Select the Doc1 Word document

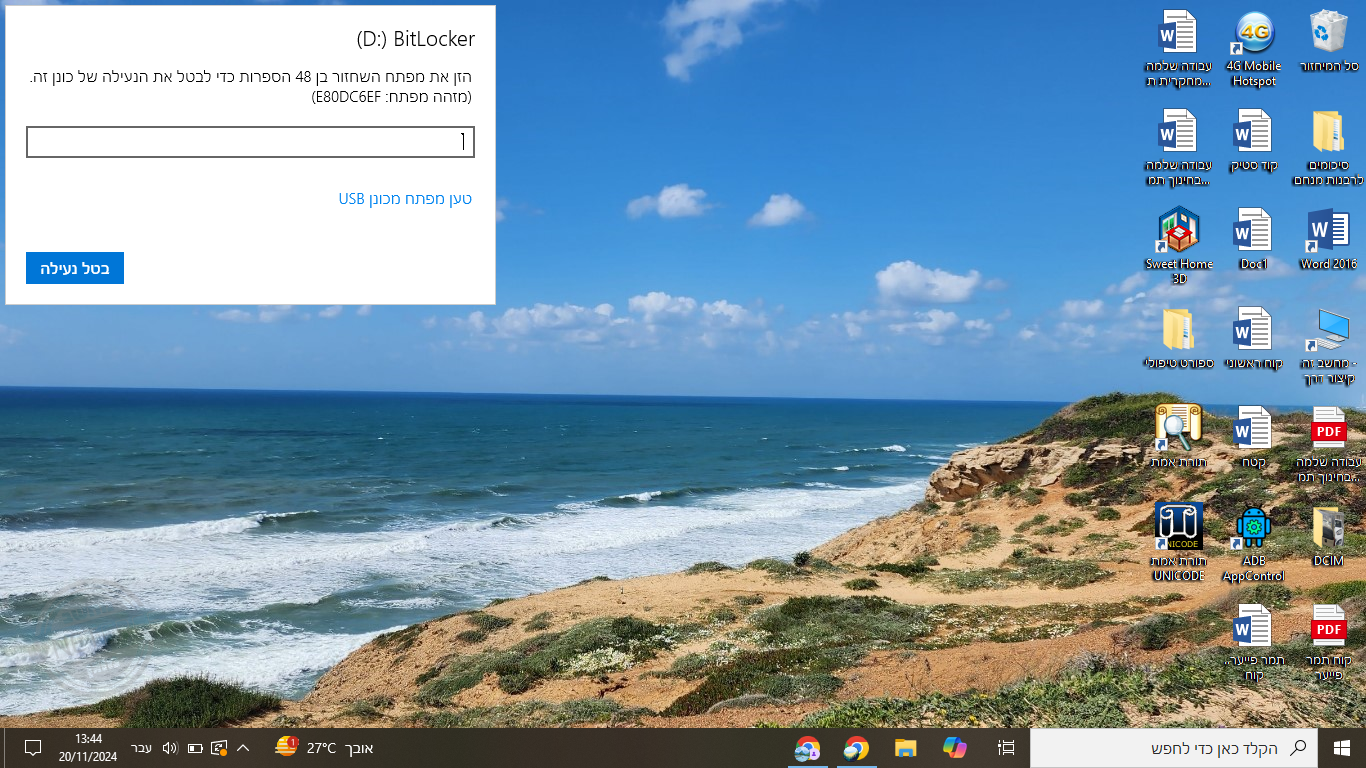[x=1254, y=239]
